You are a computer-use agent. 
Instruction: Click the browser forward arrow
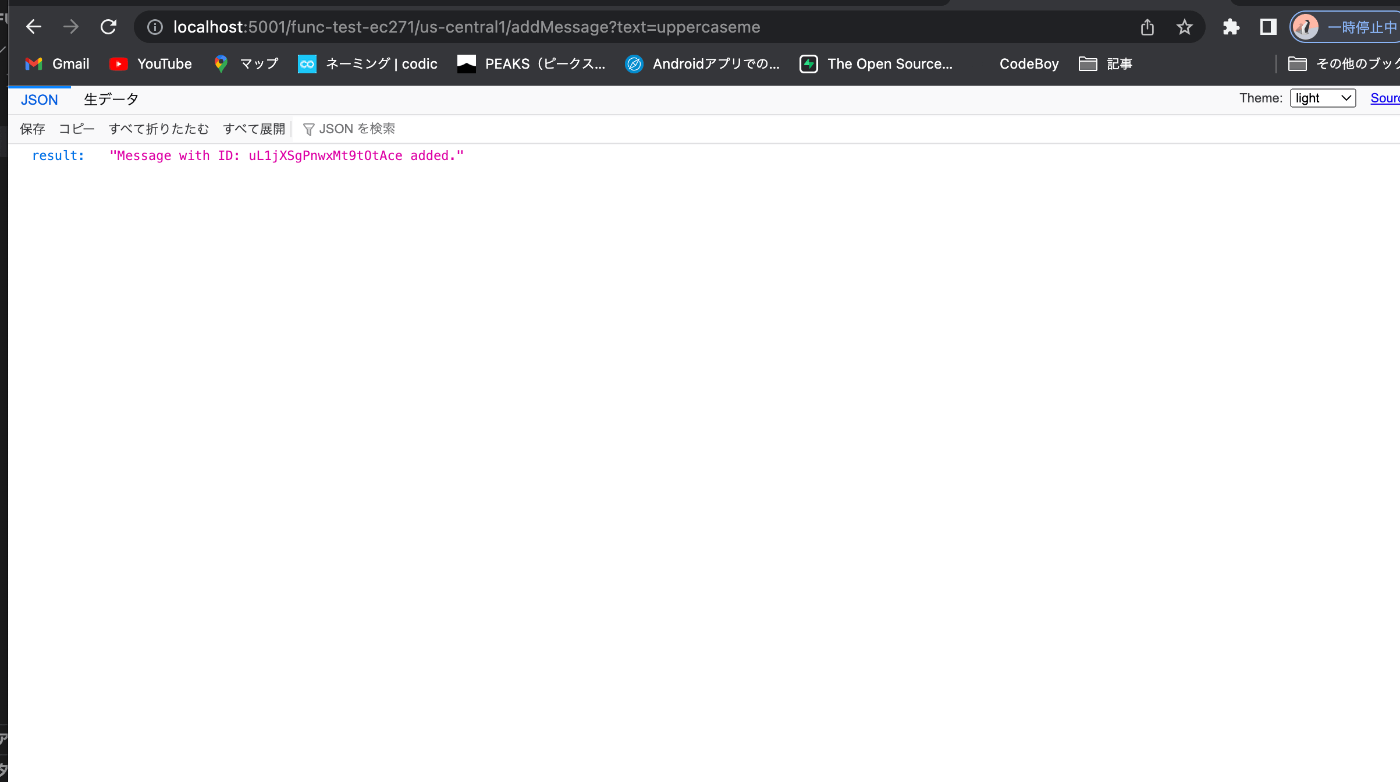point(71,27)
